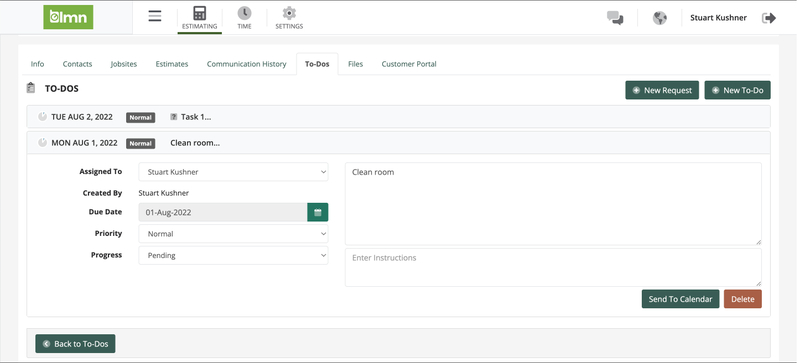The width and height of the screenshot is (800, 363).
Task: Click the question mark icon beside Task 1
Action: coord(173,117)
